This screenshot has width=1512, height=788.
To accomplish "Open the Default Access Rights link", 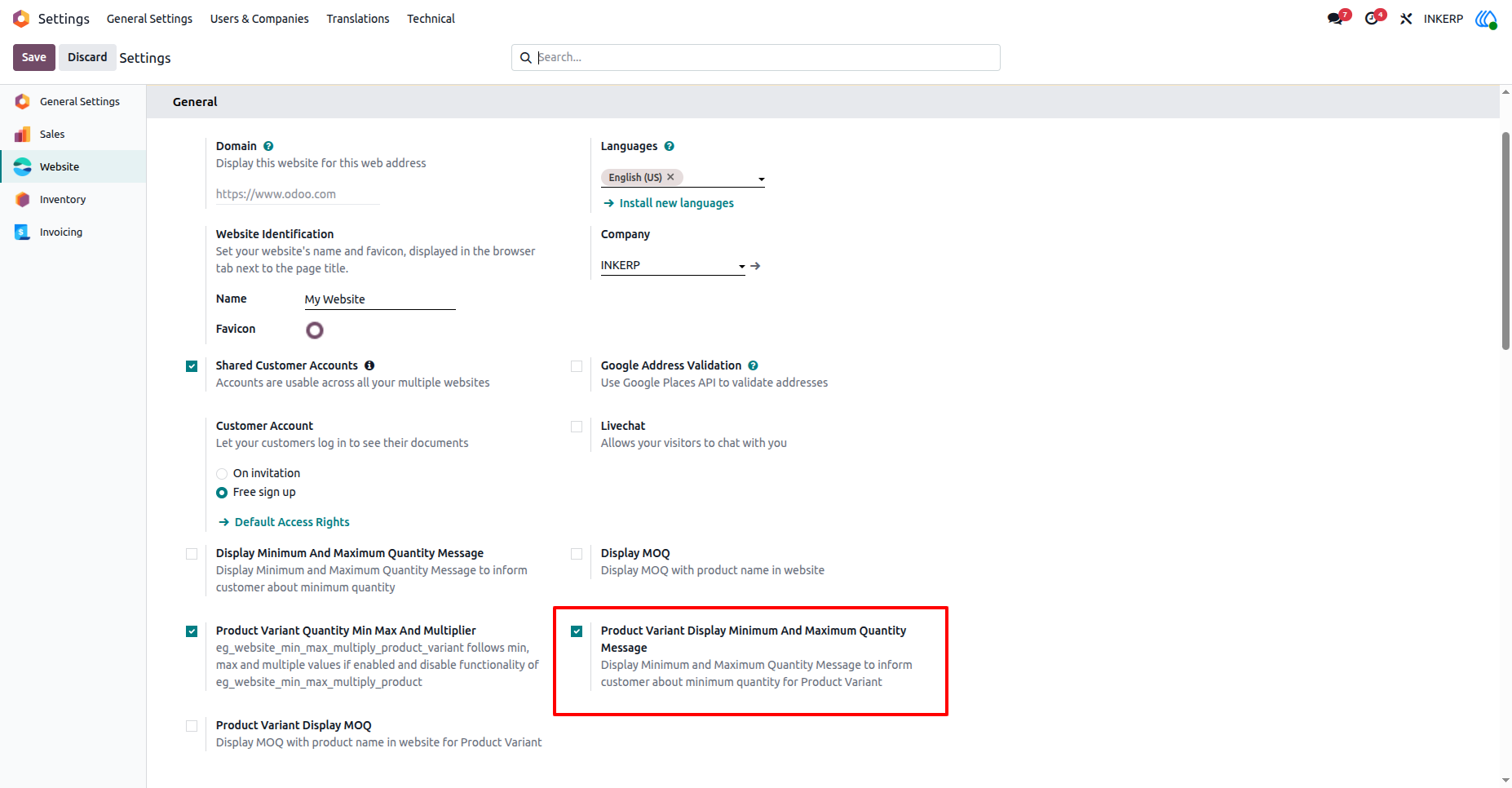I will click(292, 522).
